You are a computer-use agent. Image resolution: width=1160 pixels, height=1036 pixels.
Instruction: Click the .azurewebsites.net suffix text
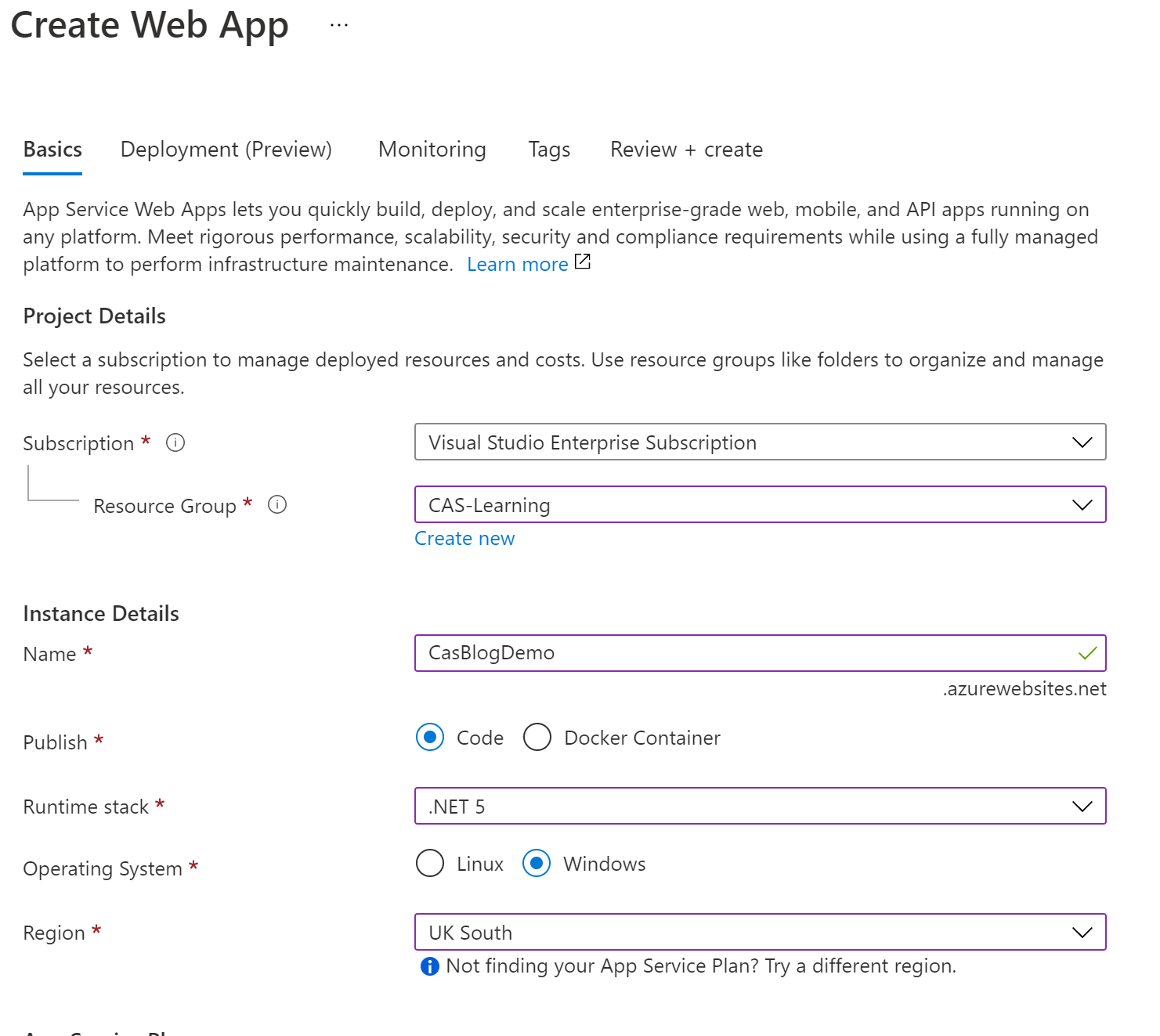coord(1024,689)
